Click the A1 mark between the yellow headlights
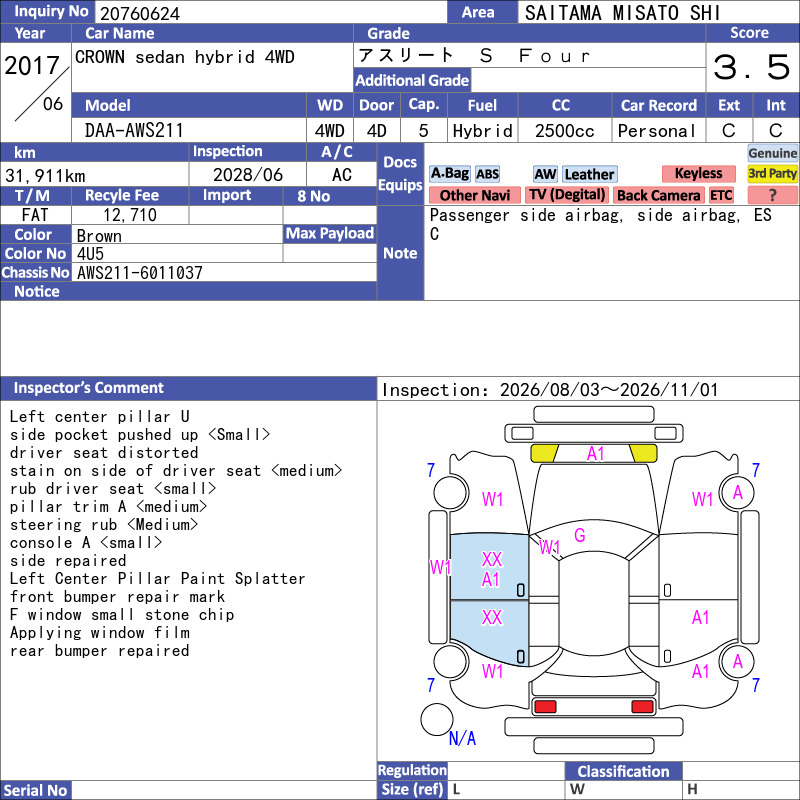The image size is (800, 800). tap(595, 453)
